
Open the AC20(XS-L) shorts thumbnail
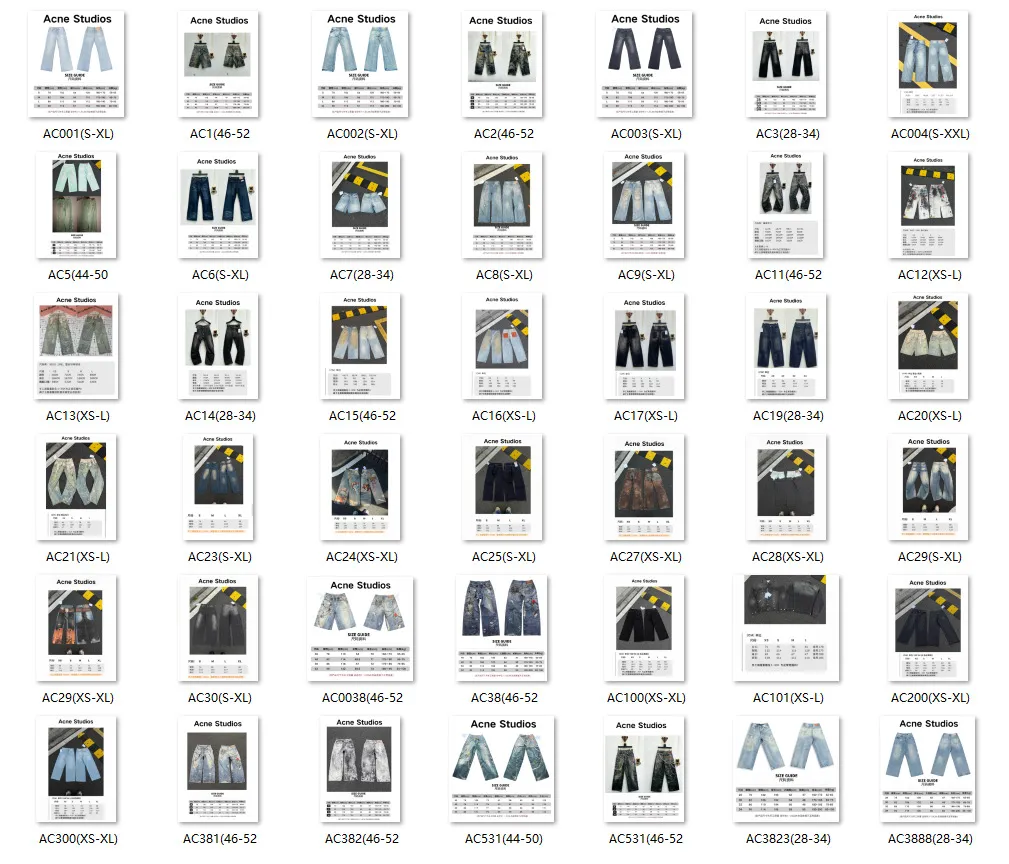[x=928, y=346]
